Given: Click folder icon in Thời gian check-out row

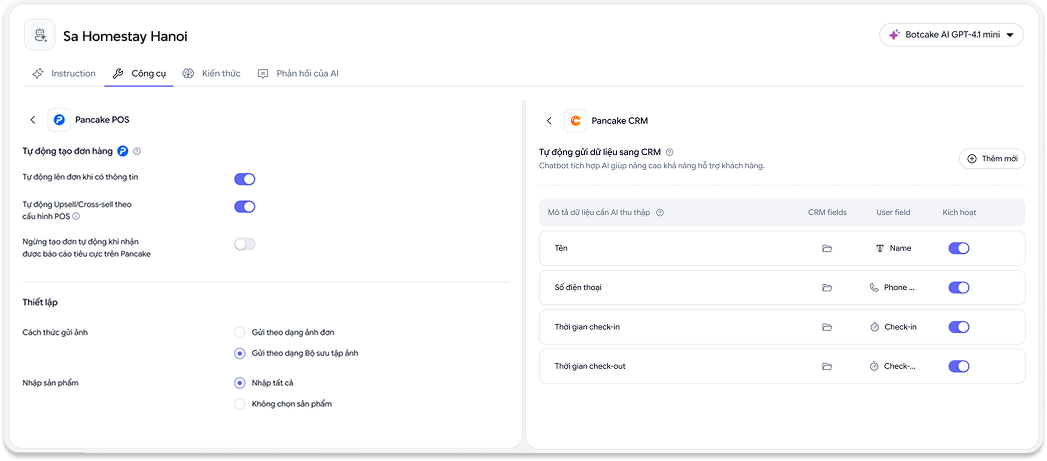Looking at the screenshot, I should 827,367.
